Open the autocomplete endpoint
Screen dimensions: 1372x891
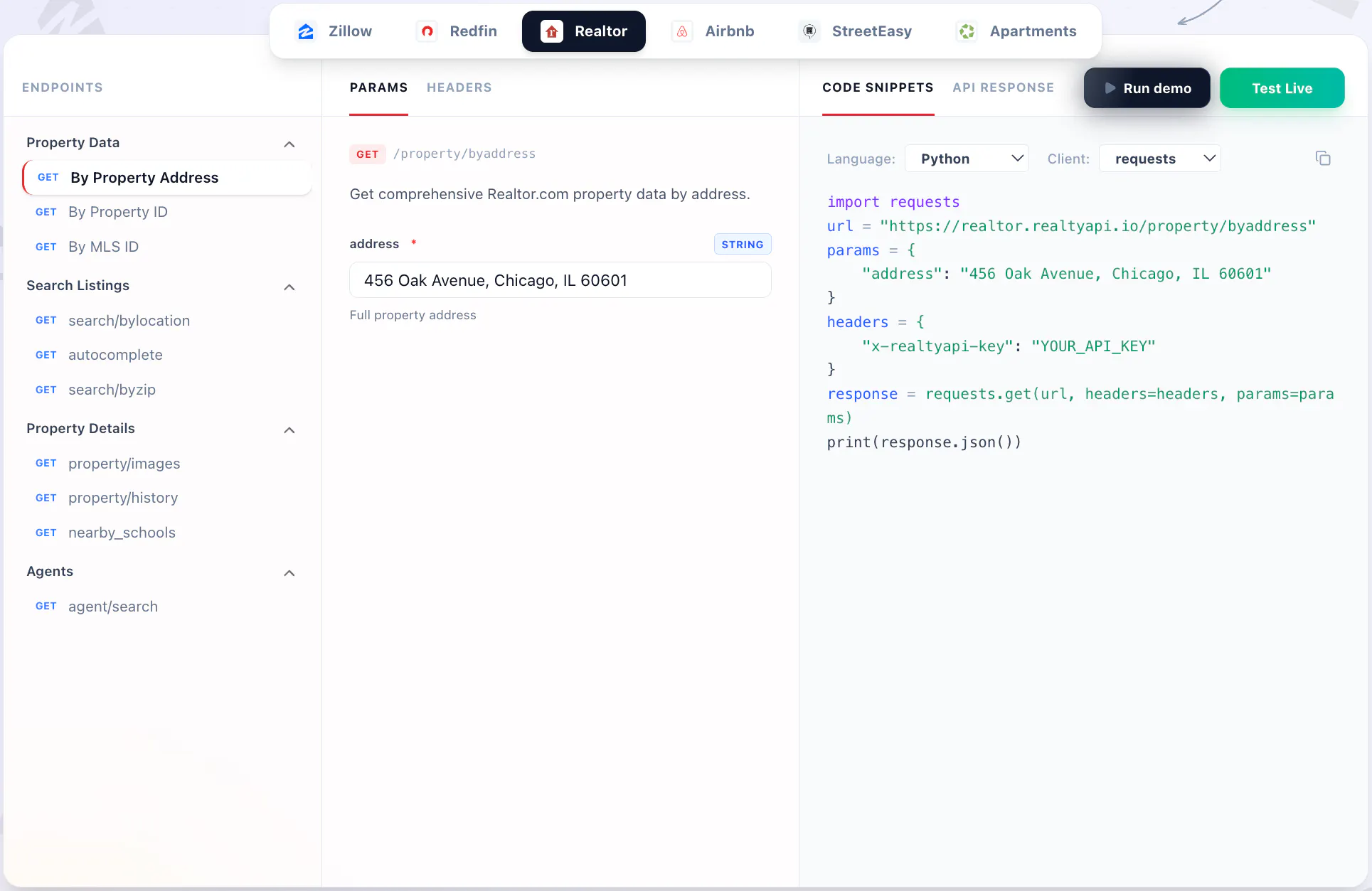pyautogui.click(x=167, y=355)
